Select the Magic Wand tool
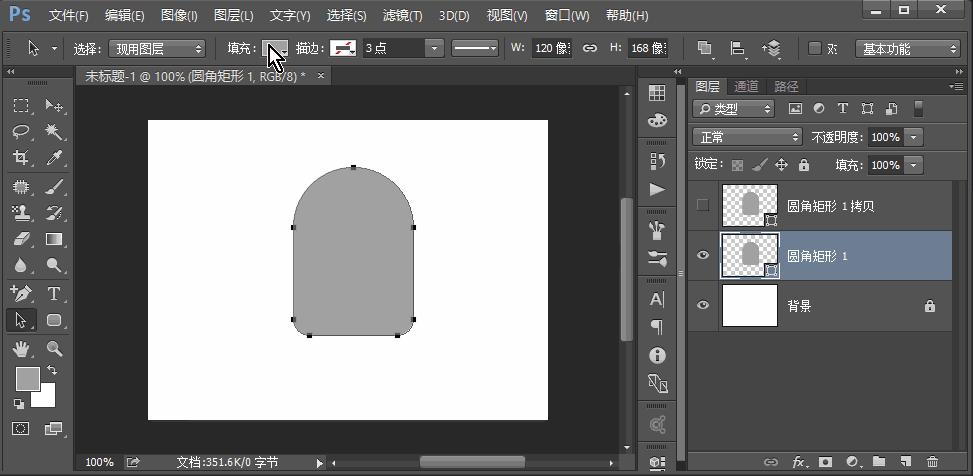 pos(54,132)
